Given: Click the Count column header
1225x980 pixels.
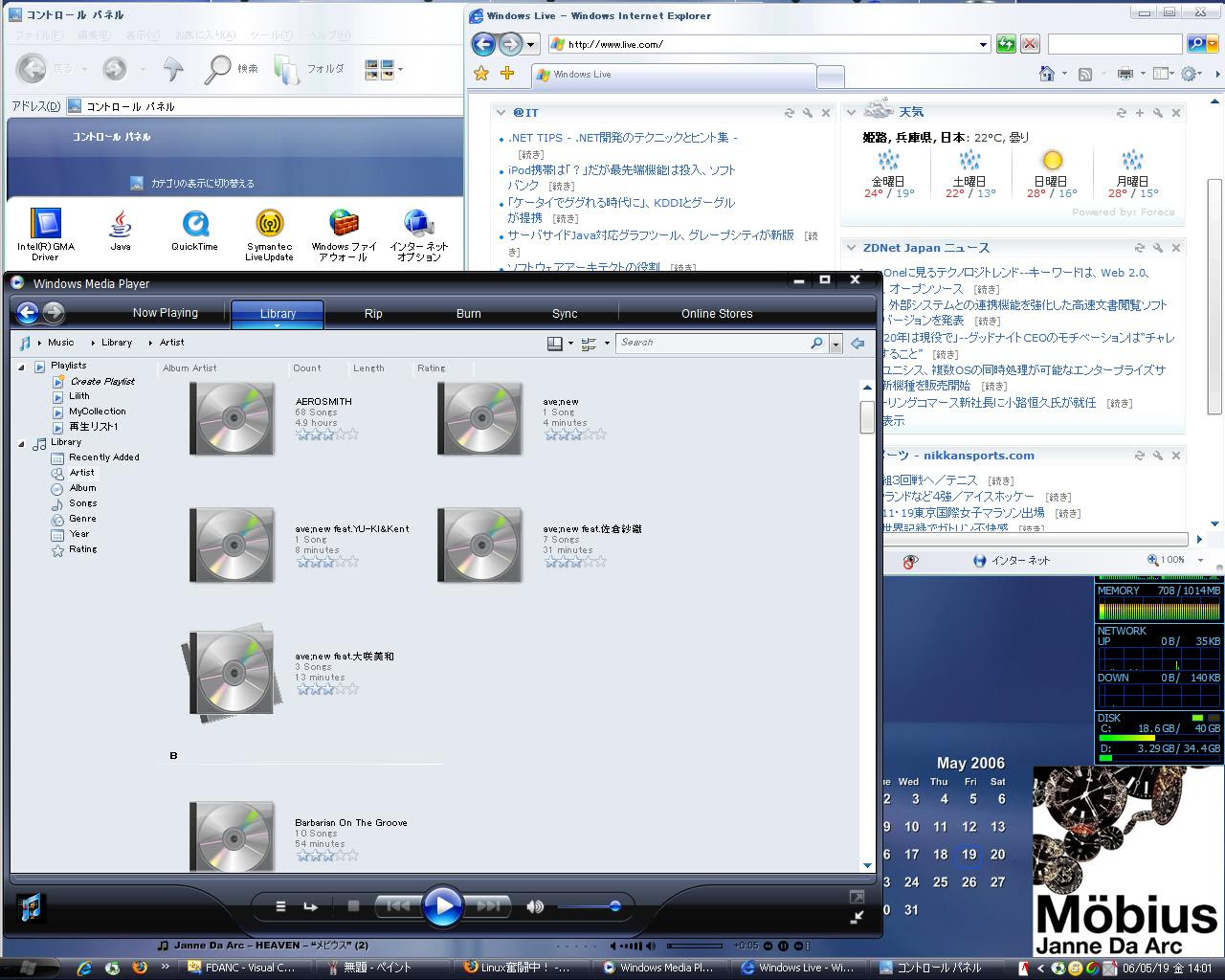Looking at the screenshot, I should 307,367.
